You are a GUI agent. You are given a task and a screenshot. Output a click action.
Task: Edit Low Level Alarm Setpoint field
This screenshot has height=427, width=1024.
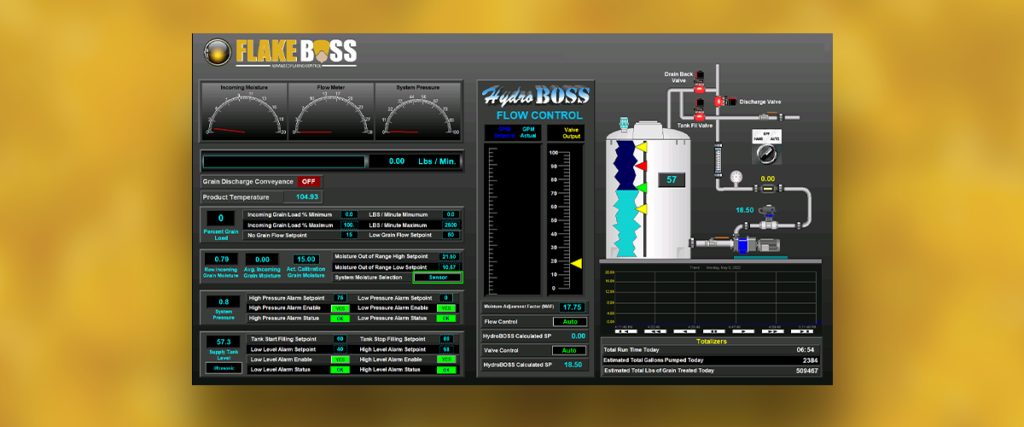[x=340, y=349]
